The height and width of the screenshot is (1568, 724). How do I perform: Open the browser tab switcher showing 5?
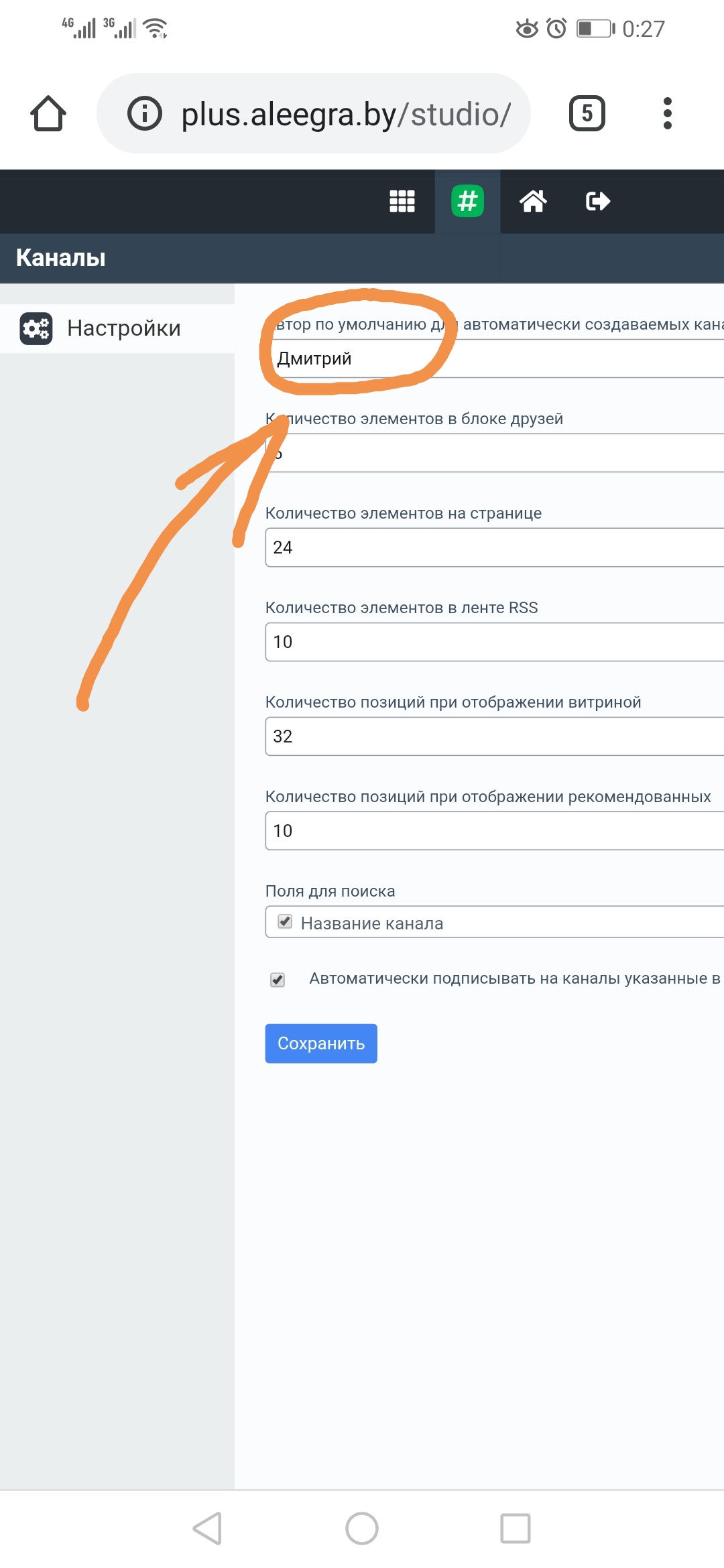pos(587,113)
